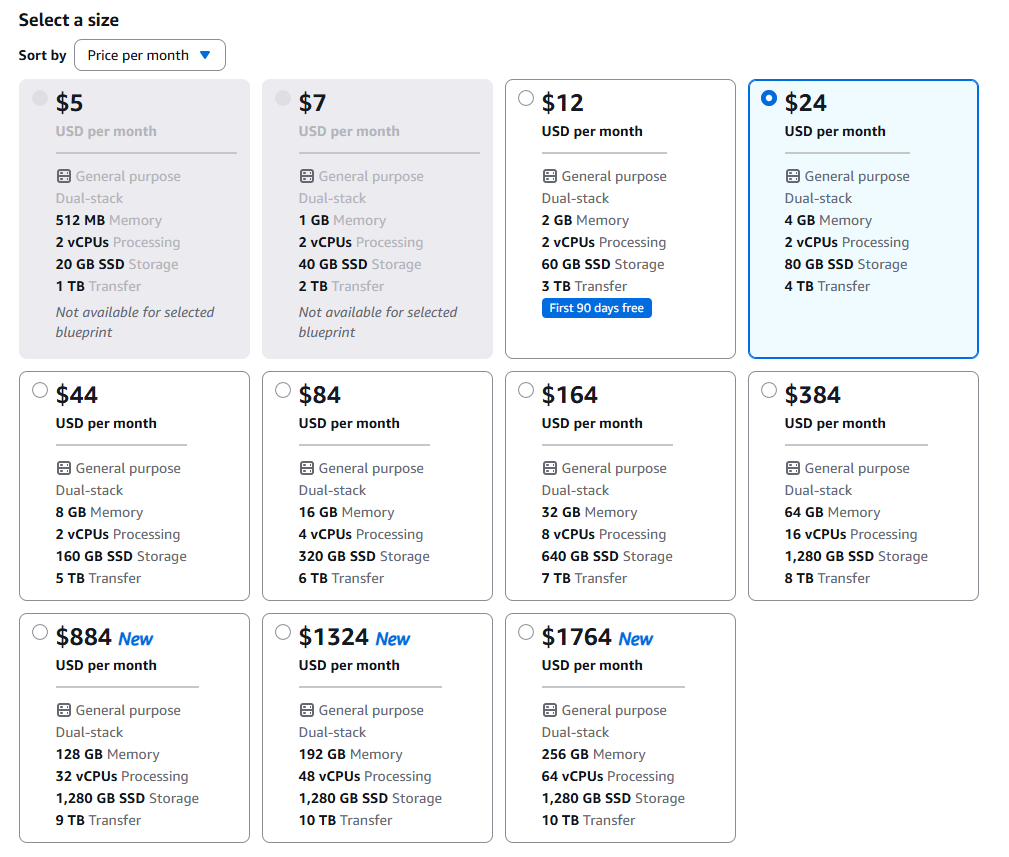
Task: Choose the $84 plan radio button
Action: 283,390
